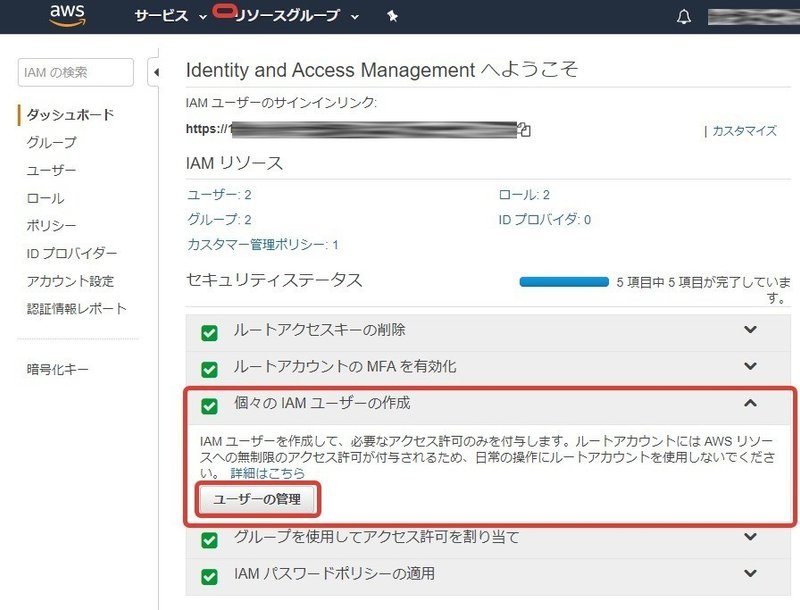The height and width of the screenshot is (610, 800).
Task: Open the ID プロバイダ: 0 resource link
Action: pyautogui.click(x=544, y=220)
